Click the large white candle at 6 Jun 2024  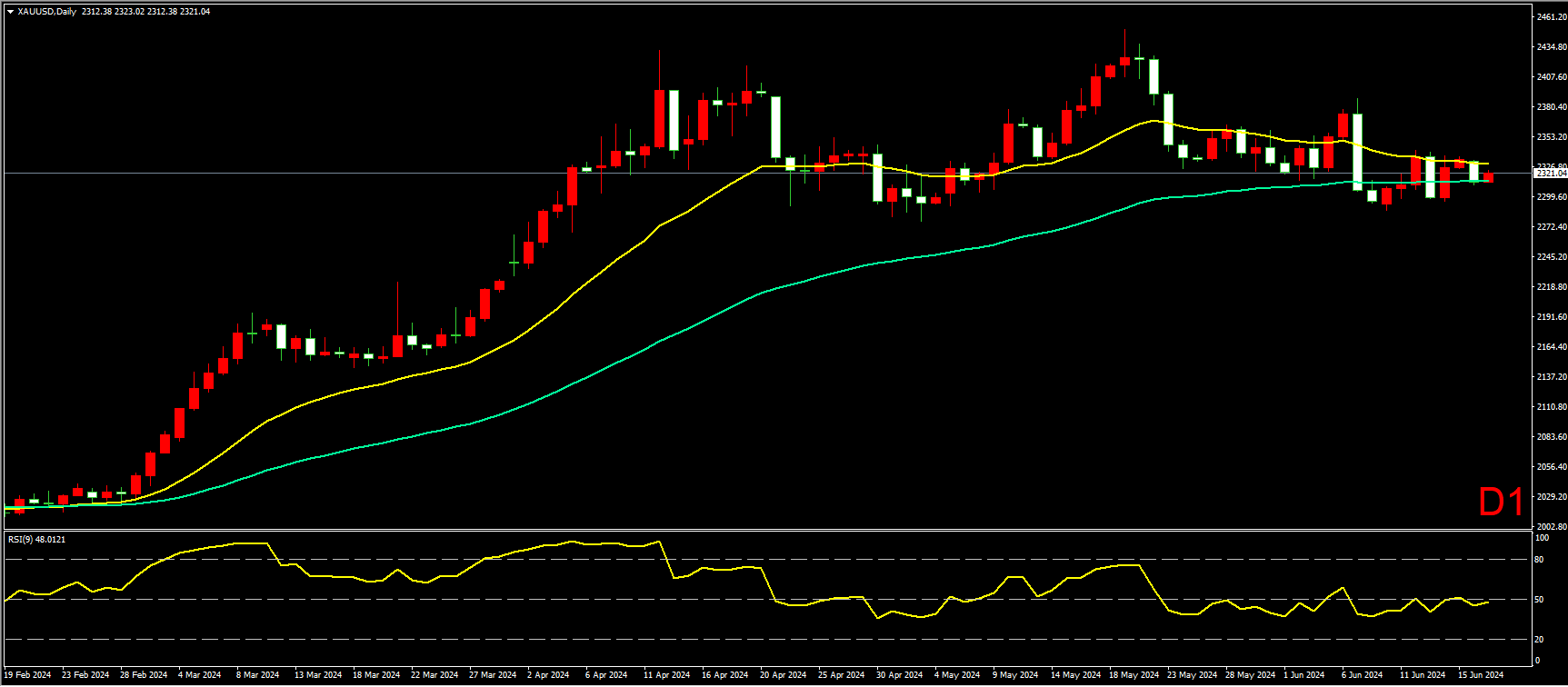point(1357,152)
